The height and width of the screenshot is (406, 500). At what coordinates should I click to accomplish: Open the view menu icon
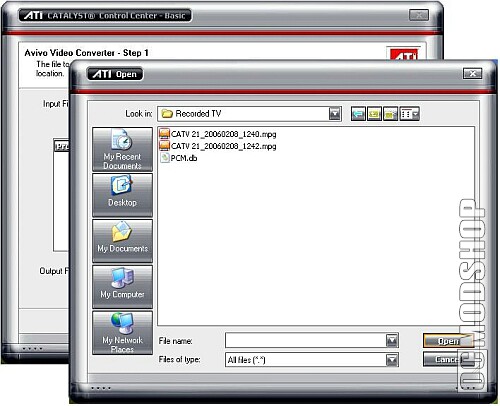(x=409, y=114)
